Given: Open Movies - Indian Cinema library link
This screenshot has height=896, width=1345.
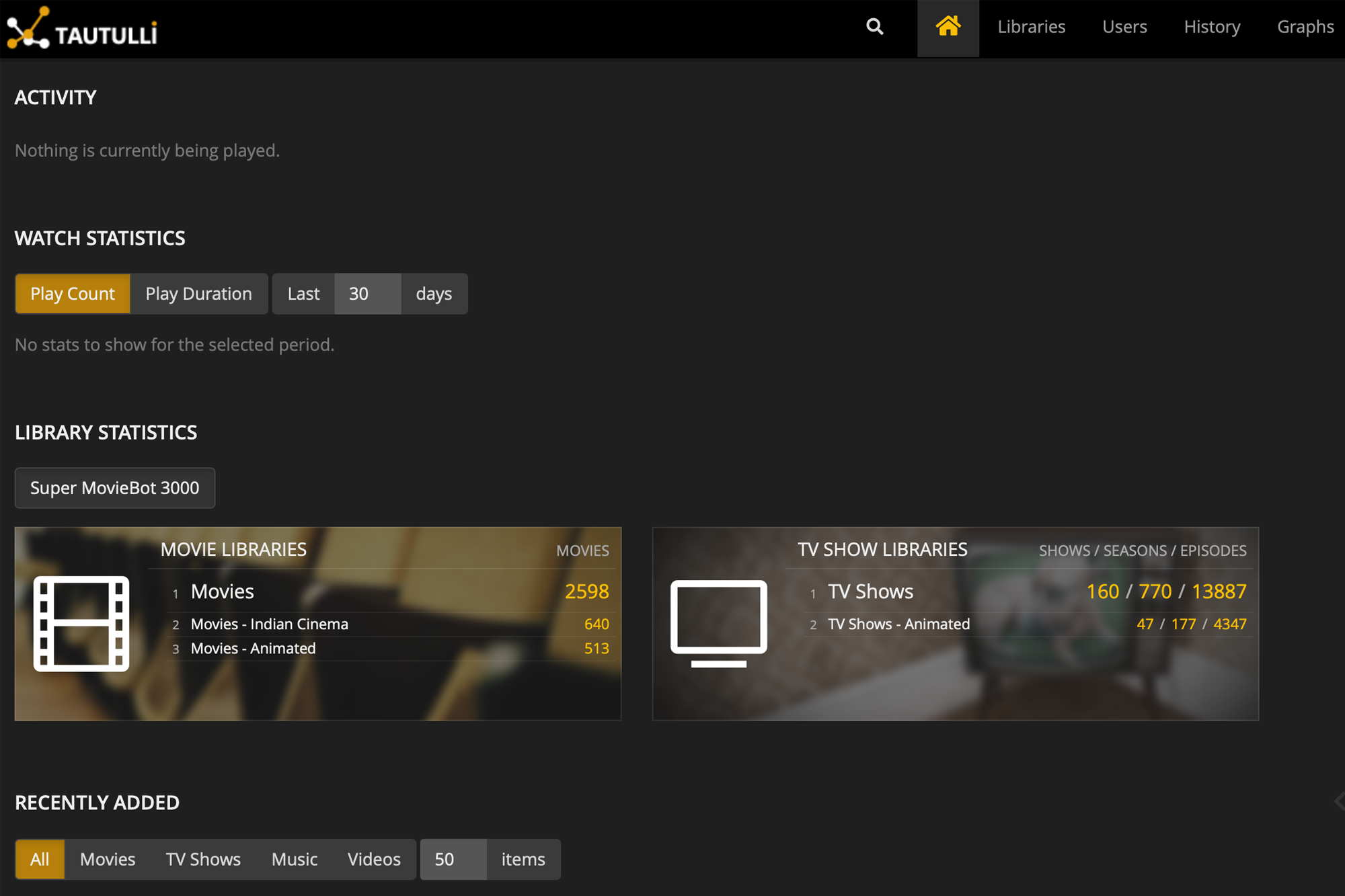Looking at the screenshot, I should (269, 624).
